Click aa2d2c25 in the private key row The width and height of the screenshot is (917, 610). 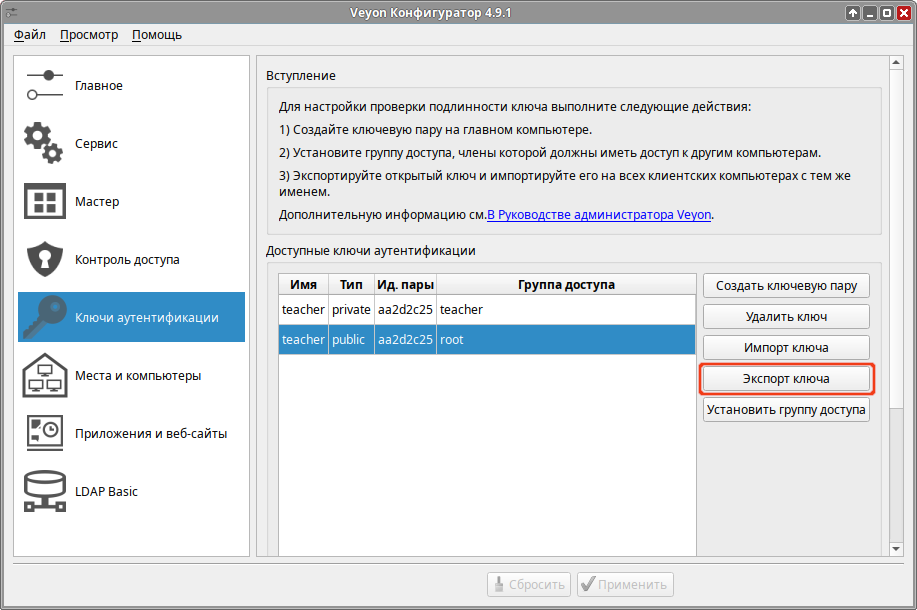coord(405,309)
